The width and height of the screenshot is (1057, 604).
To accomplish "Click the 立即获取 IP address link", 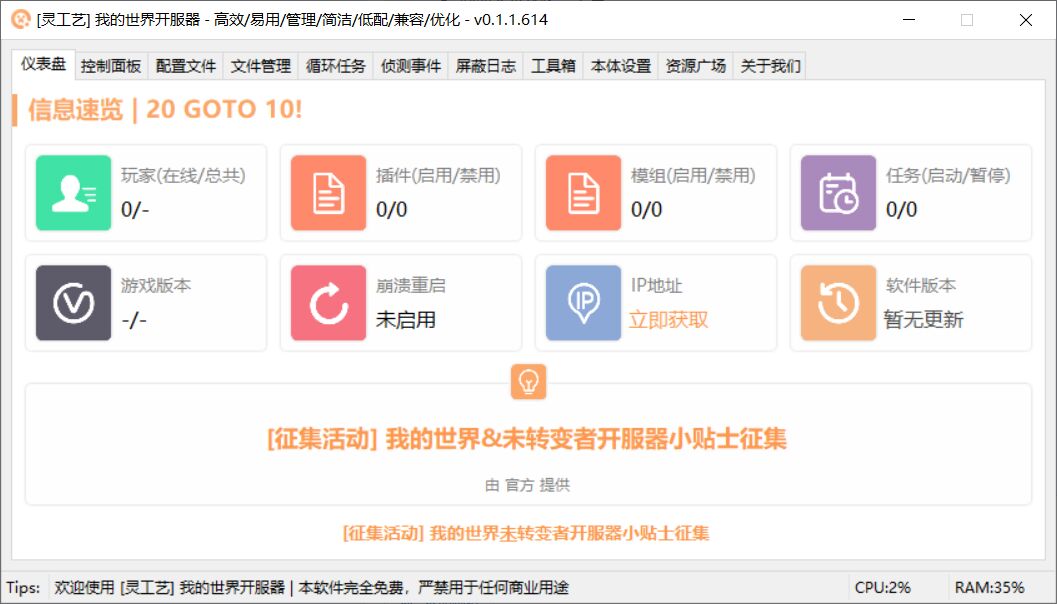I will (x=669, y=320).
